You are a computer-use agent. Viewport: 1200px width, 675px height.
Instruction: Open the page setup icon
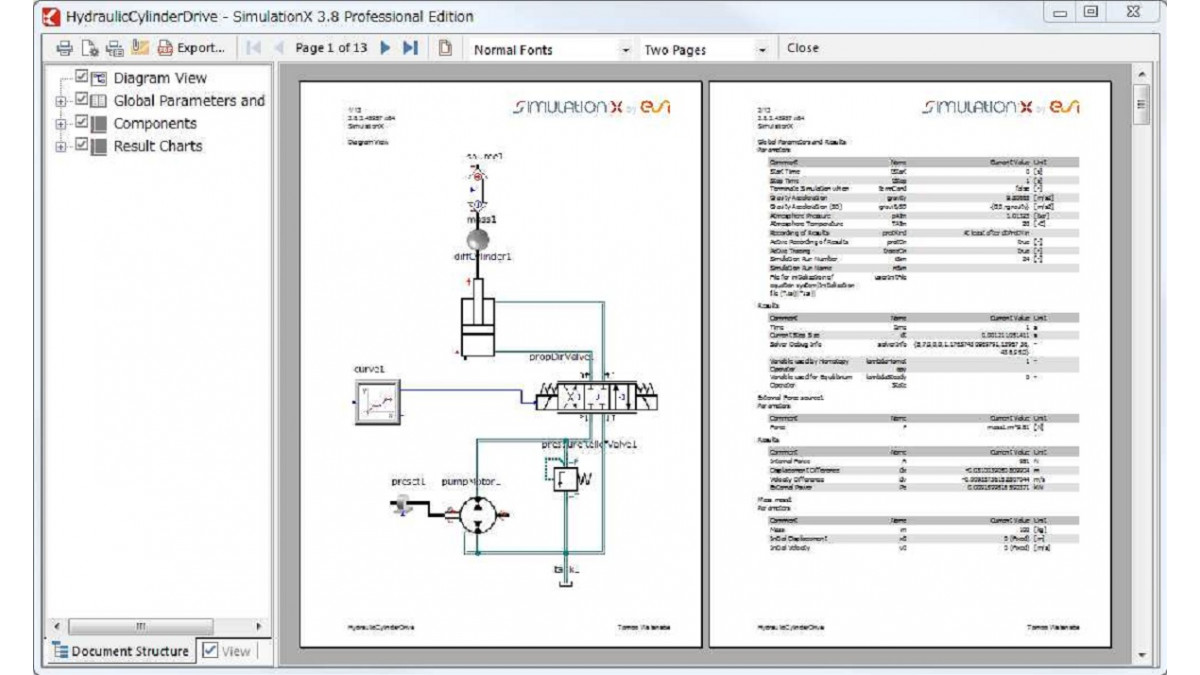90,48
